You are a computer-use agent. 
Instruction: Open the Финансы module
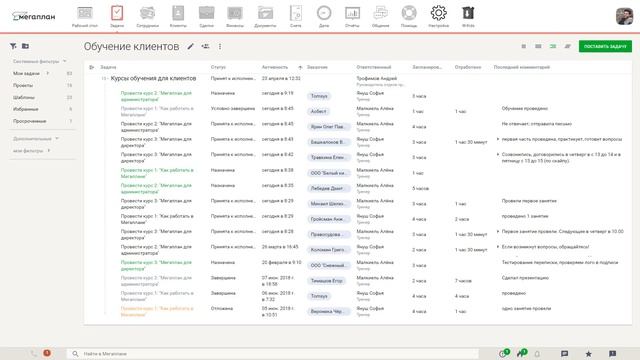point(235,16)
